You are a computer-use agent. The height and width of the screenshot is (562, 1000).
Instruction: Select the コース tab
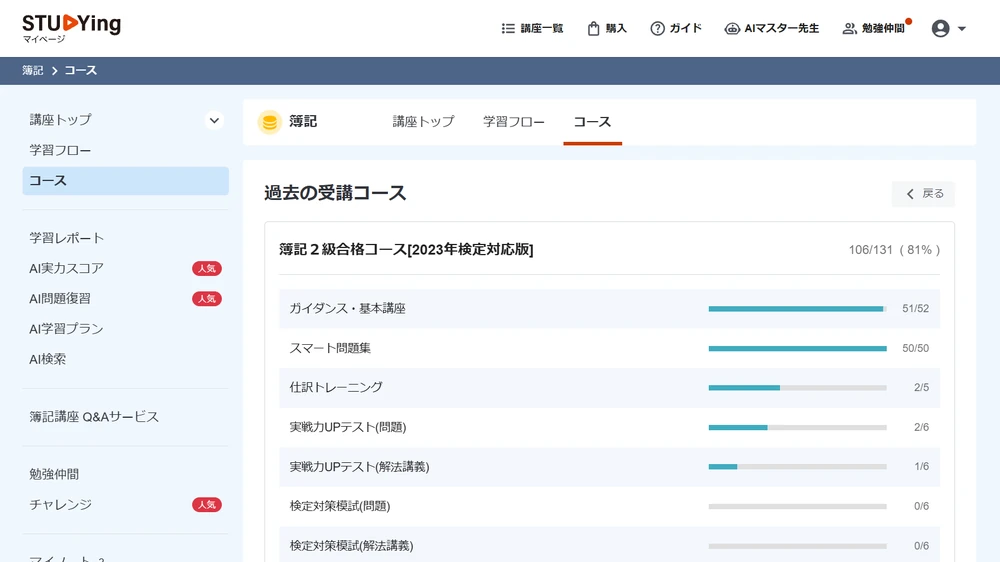[592, 121]
